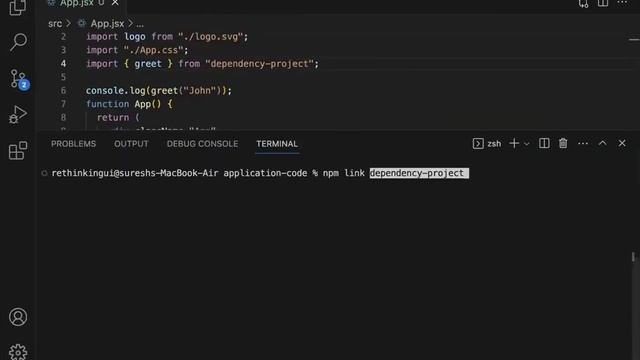Viewport: 640px width, 360px height.
Task: Open changes compare icon in editor toolbar
Action: pos(583,4)
